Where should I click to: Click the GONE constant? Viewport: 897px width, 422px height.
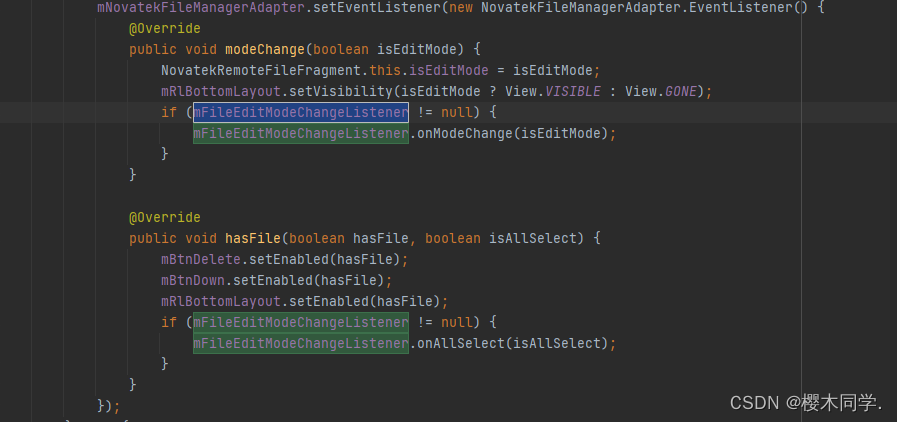[681, 91]
